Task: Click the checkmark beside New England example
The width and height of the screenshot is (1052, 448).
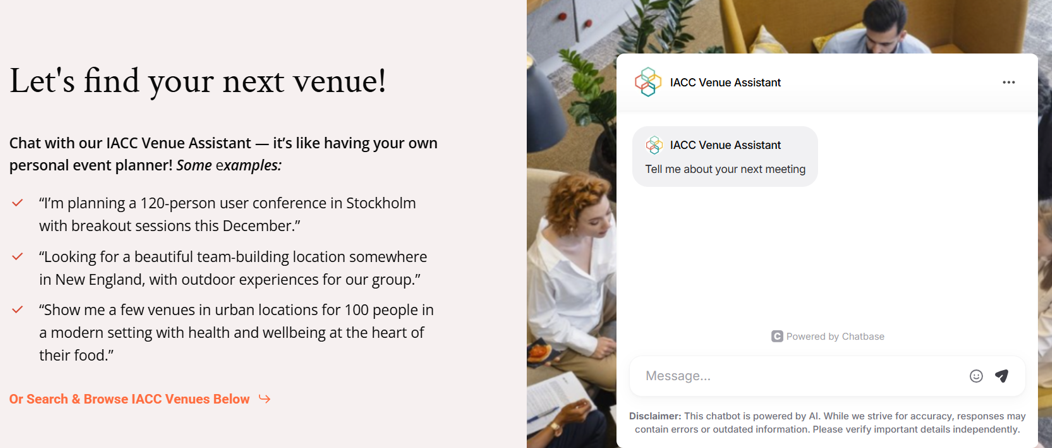Action: 17,256
